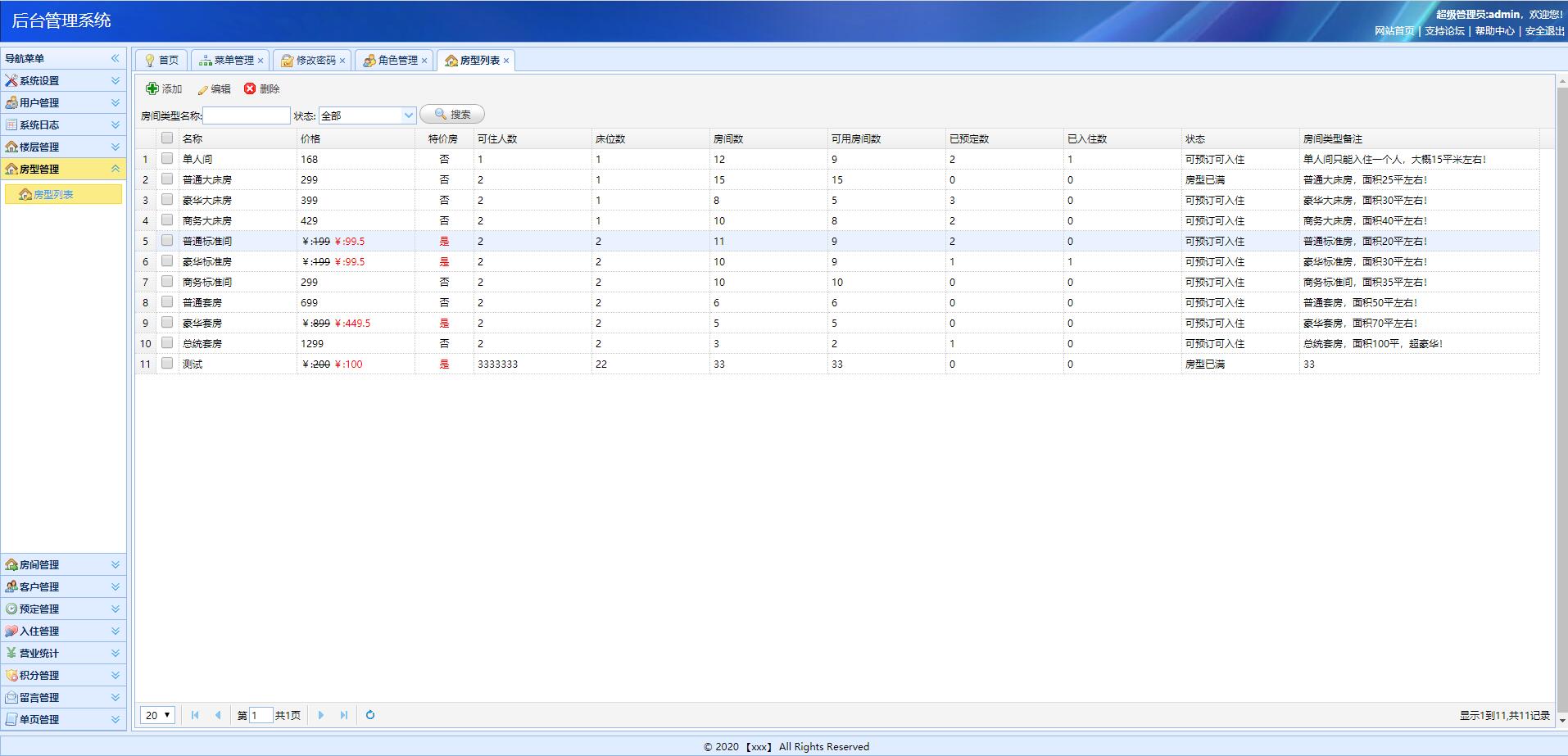Click the 房间类型名称 text input field
1568x756 pixels.
click(x=247, y=115)
